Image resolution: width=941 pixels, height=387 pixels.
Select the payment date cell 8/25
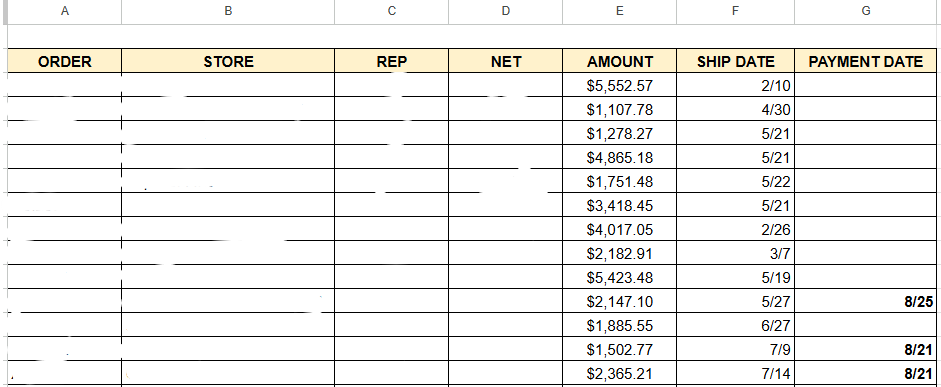point(865,301)
